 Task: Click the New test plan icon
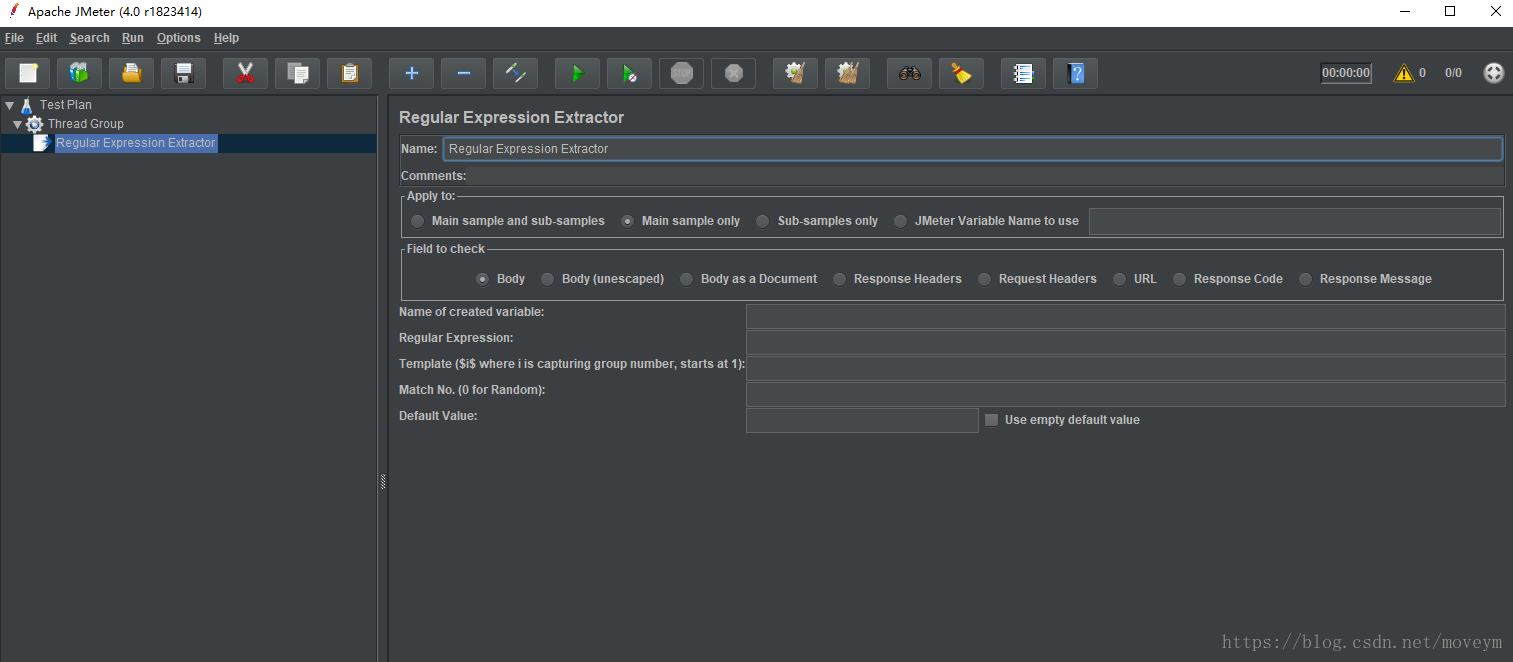point(28,73)
